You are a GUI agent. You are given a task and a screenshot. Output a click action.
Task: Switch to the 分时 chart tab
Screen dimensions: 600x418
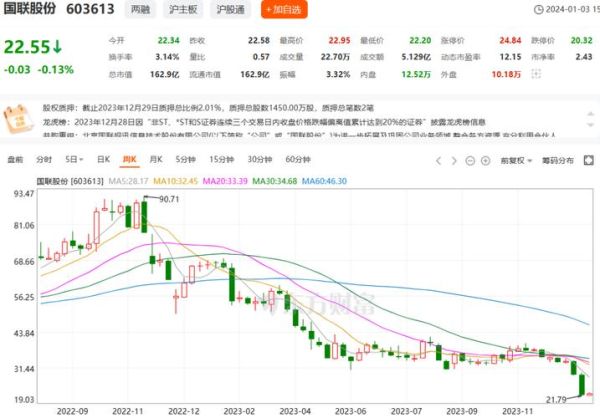tap(44, 160)
